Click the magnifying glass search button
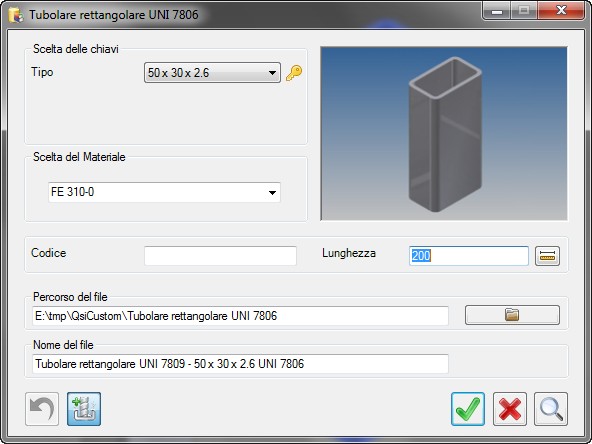Screen dimensions: 592x444 [551, 409]
